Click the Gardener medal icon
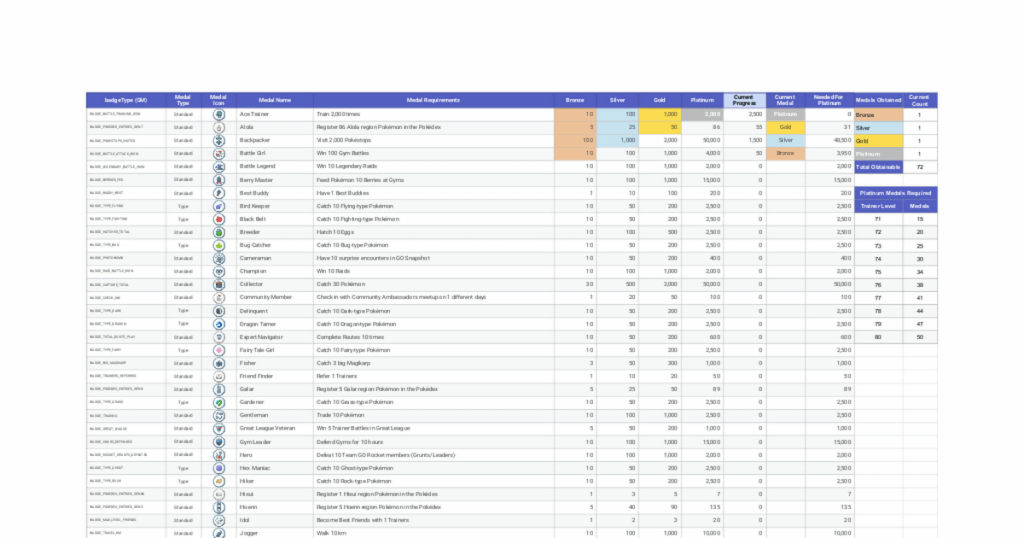Viewport: 1024px width, 538px height. [x=219, y=402]
